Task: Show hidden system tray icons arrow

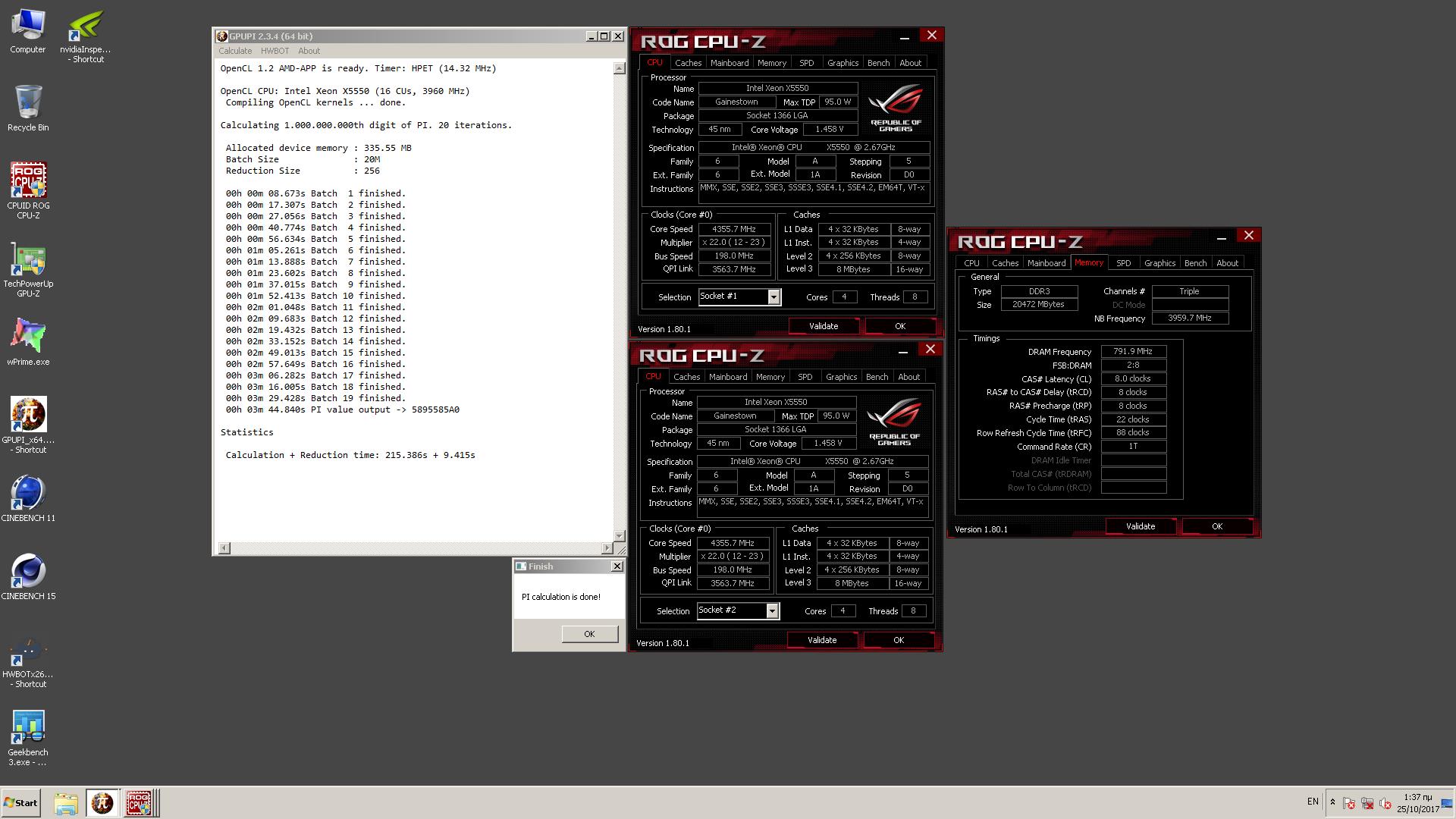Action: pos(1332,802)
